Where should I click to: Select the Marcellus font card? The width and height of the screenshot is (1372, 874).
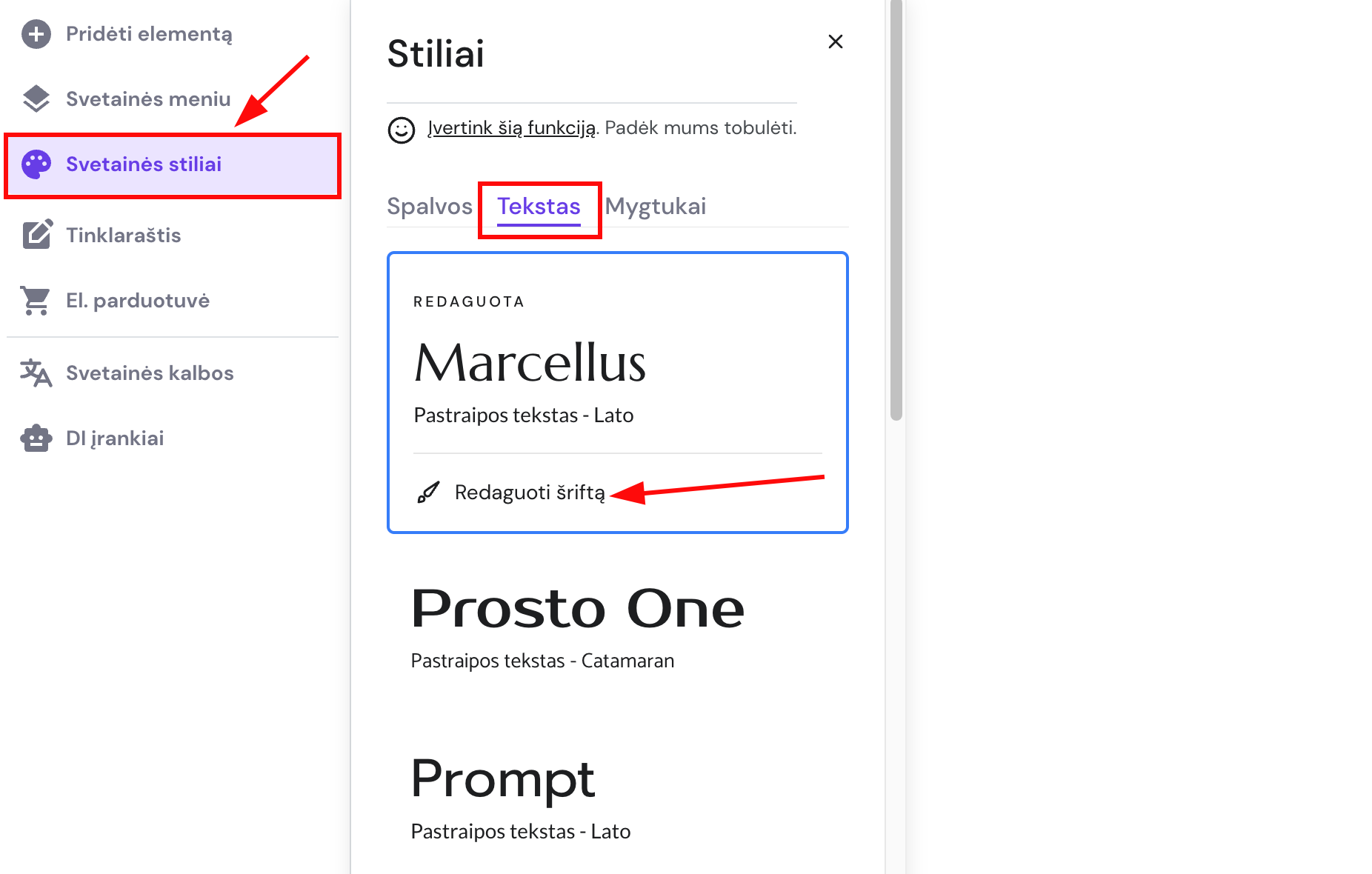617,363
